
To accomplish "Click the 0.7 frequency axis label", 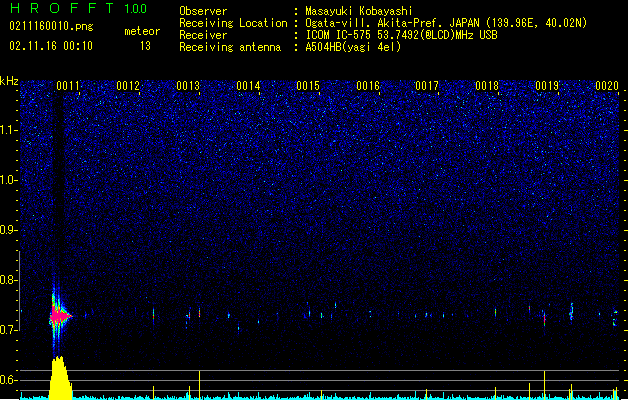I will pos(8,330).
